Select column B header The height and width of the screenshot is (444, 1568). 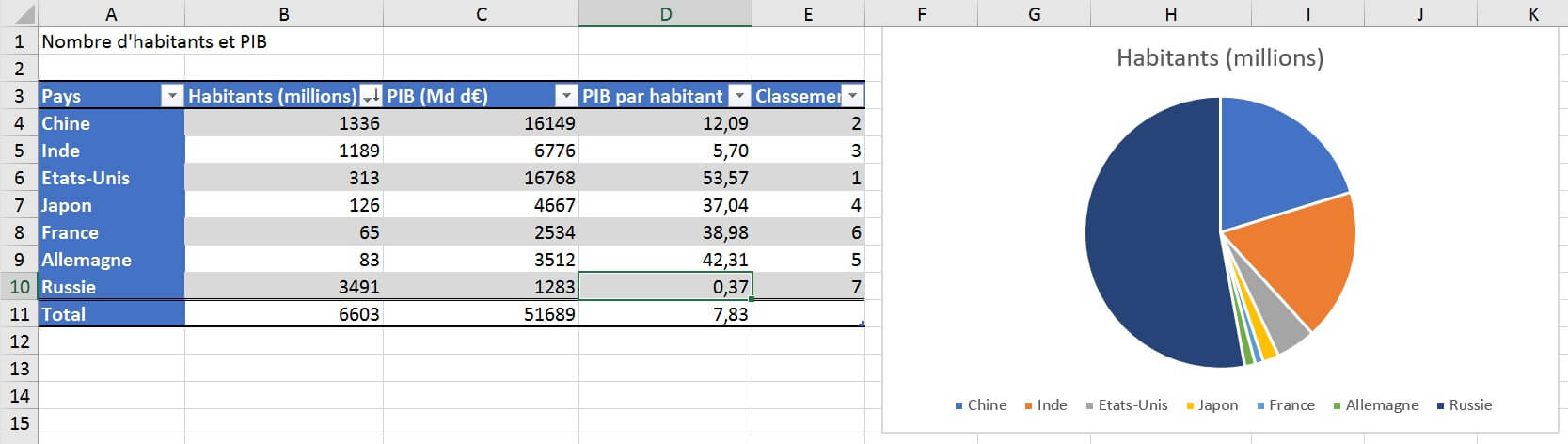[x=283, y=14]
